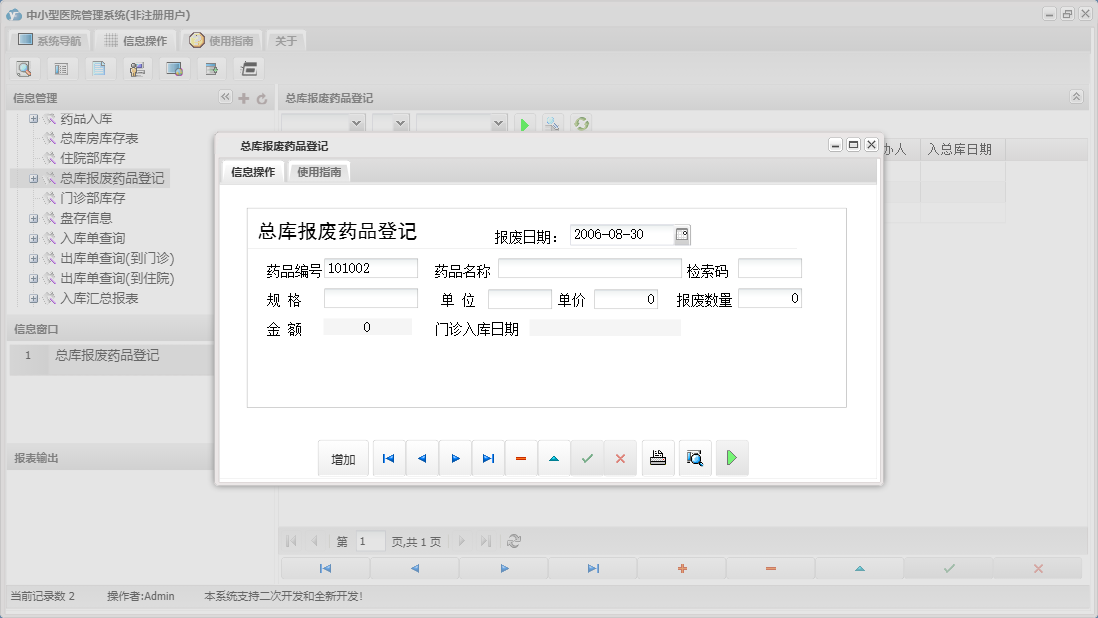This screenshot has height=618, width=1098.
Task: Go to first record in the dialog navigator
Action: (x=389, y=458)
